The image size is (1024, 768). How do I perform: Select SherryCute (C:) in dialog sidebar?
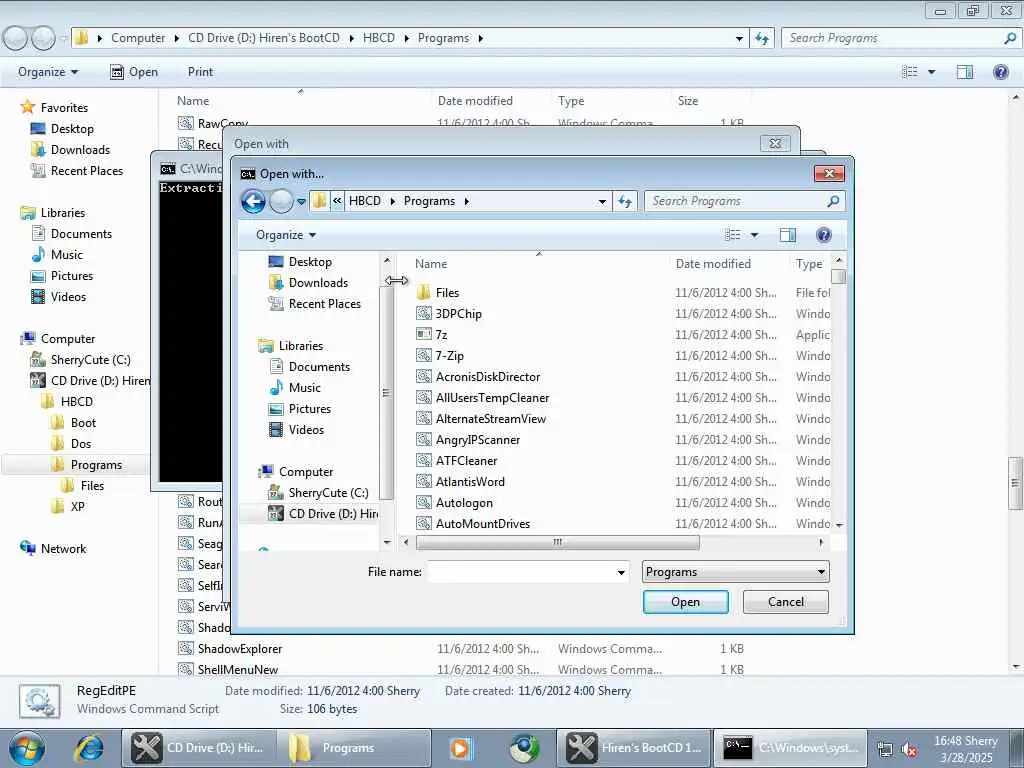[x=328, y=493]
